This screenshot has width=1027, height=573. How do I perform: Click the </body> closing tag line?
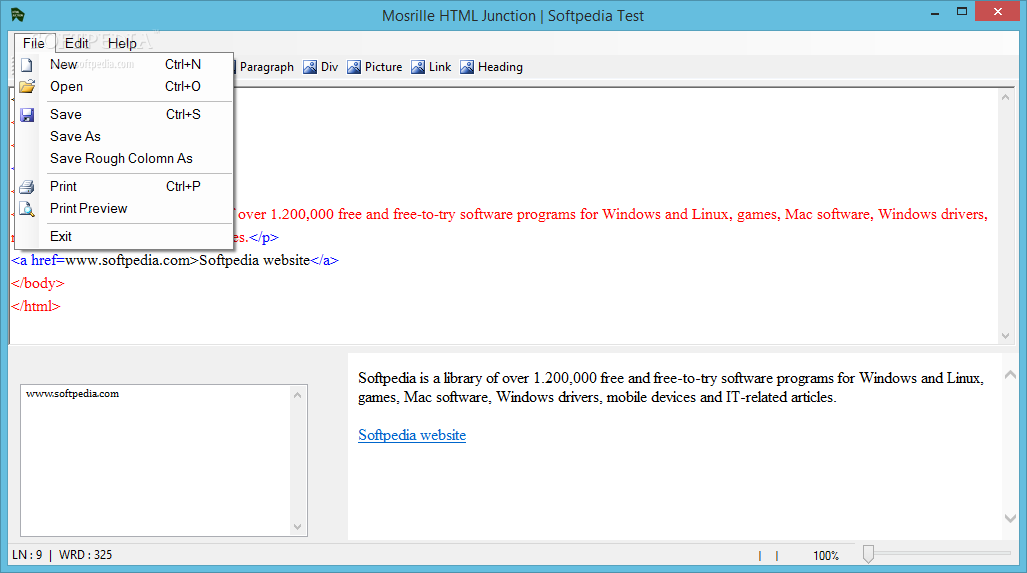click(x=38, y=283)
